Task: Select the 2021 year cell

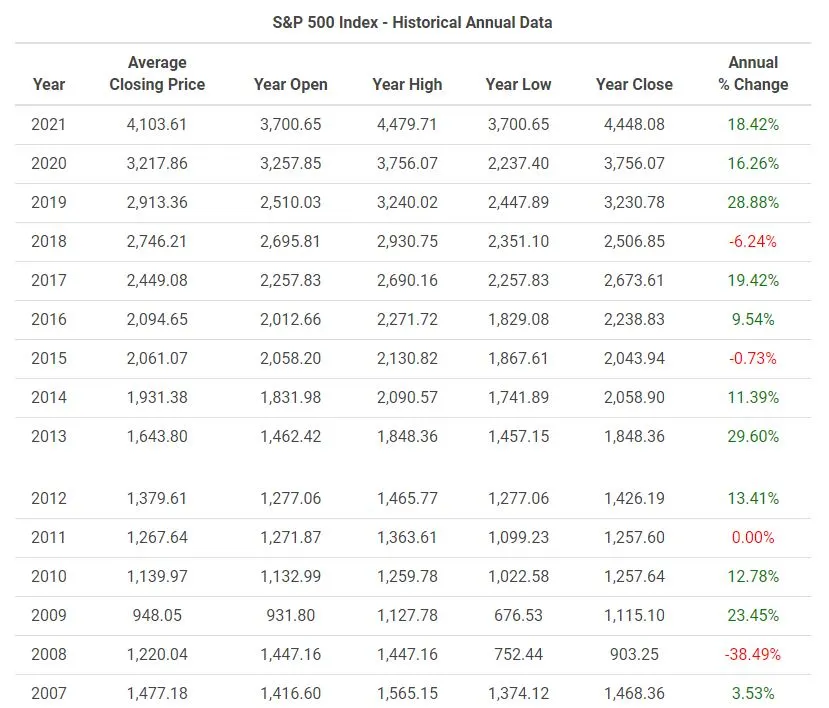Action: coord(48,124)
